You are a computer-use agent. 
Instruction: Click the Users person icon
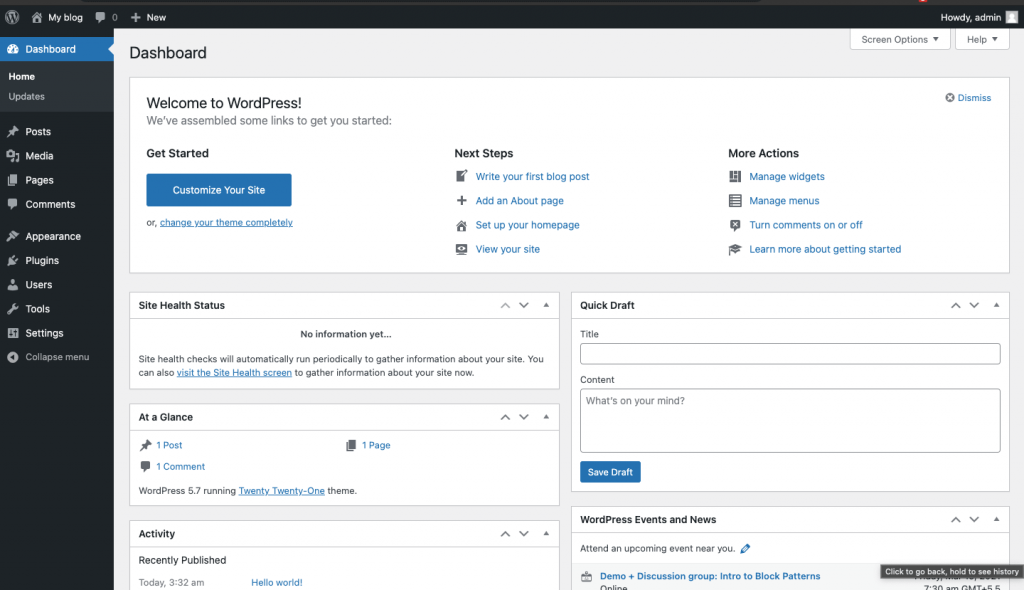[12, 284]
